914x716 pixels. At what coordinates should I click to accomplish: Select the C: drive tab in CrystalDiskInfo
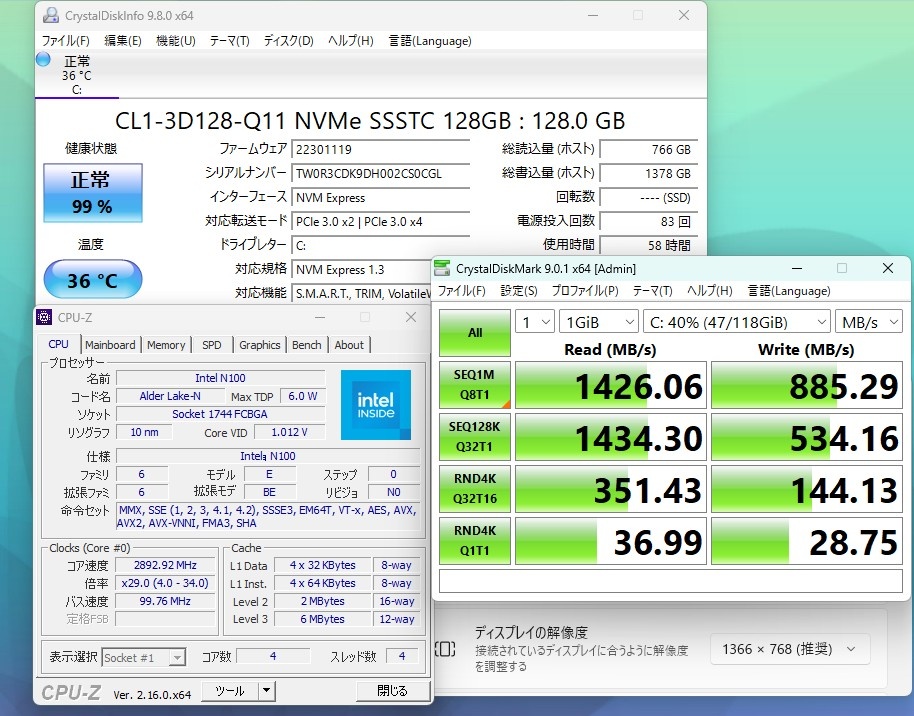tap(77, 75)
